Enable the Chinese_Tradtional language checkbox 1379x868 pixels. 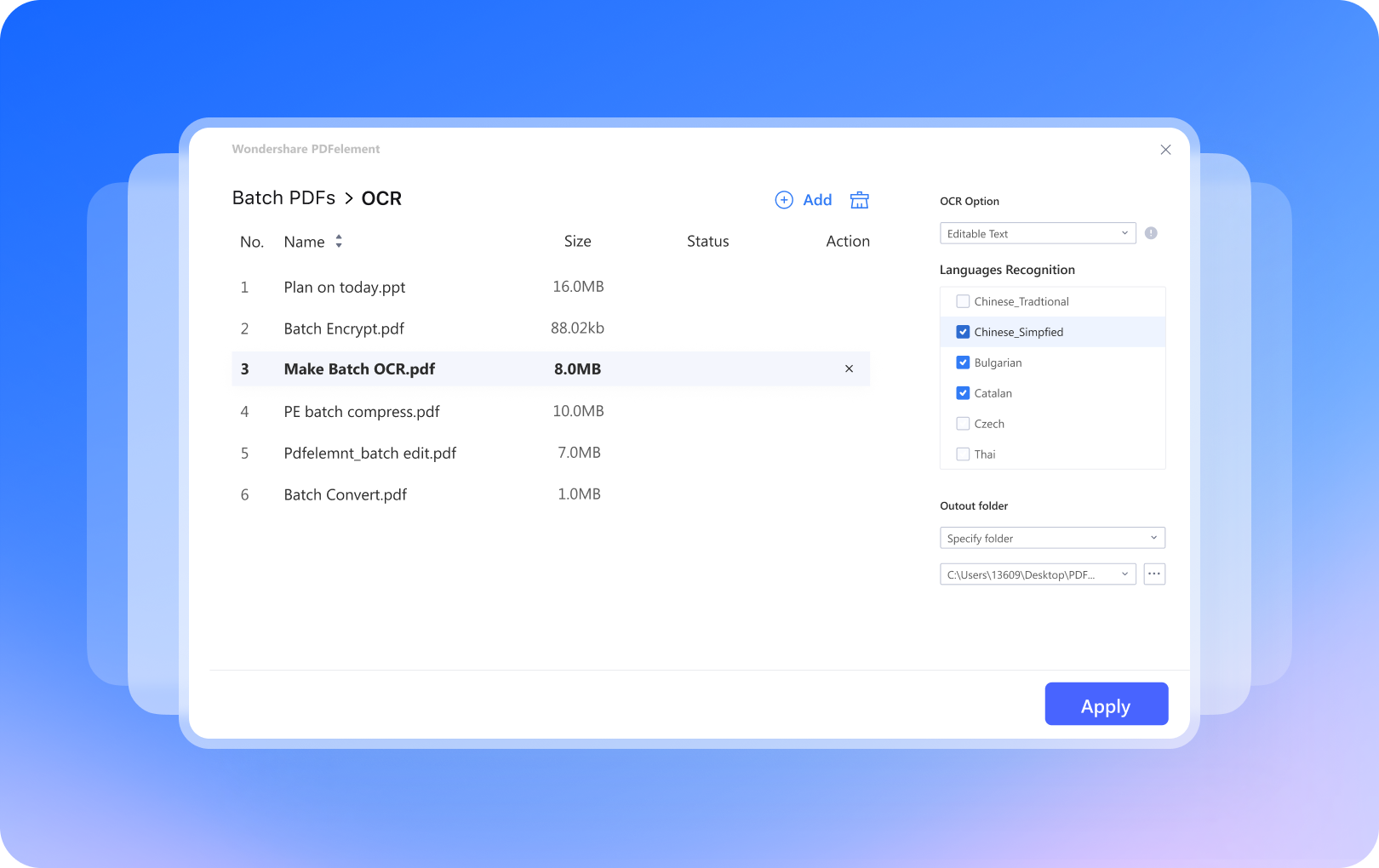pos(963,301)
